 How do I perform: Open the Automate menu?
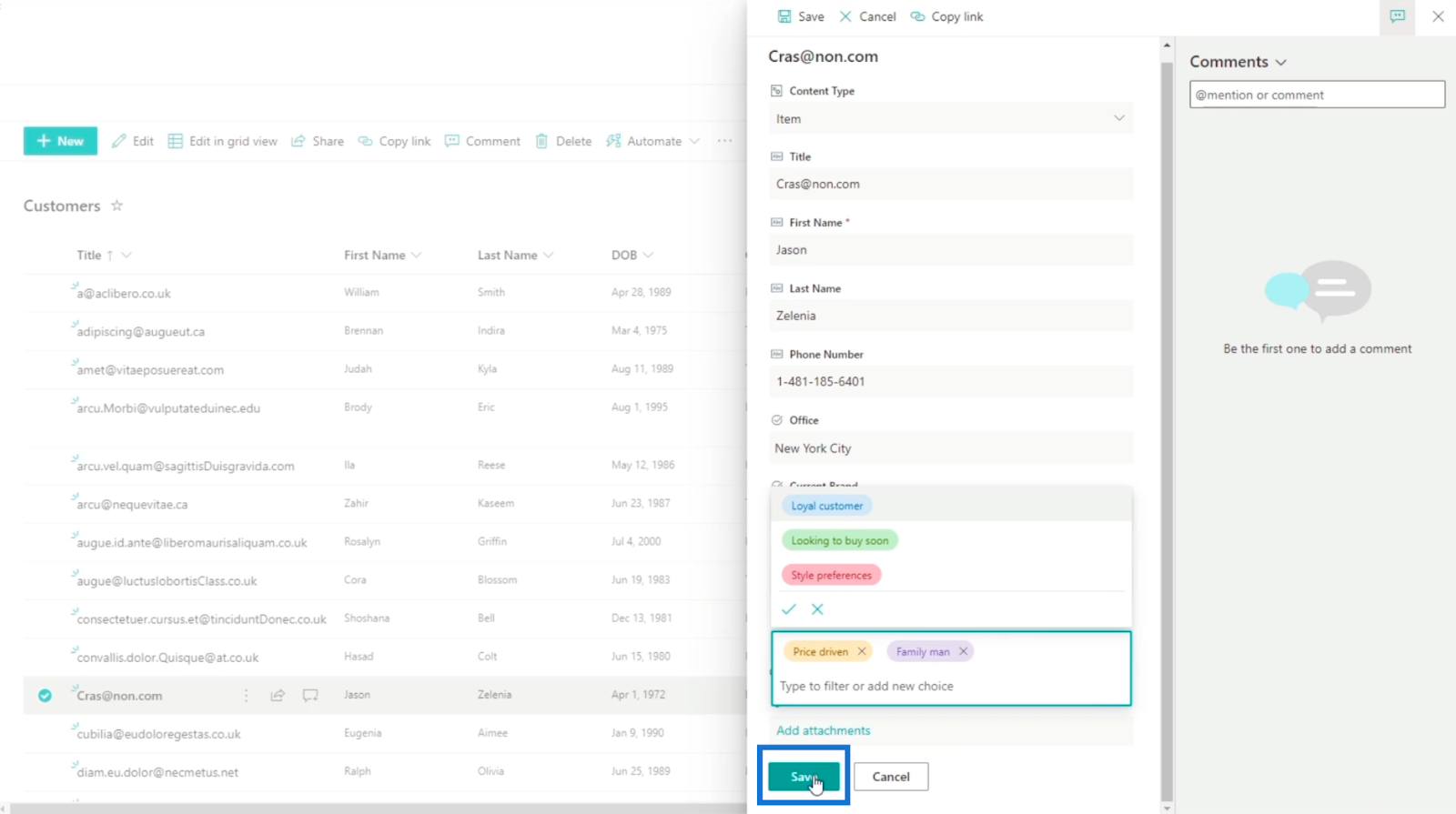pyautogui.click(x=652, y=141)
